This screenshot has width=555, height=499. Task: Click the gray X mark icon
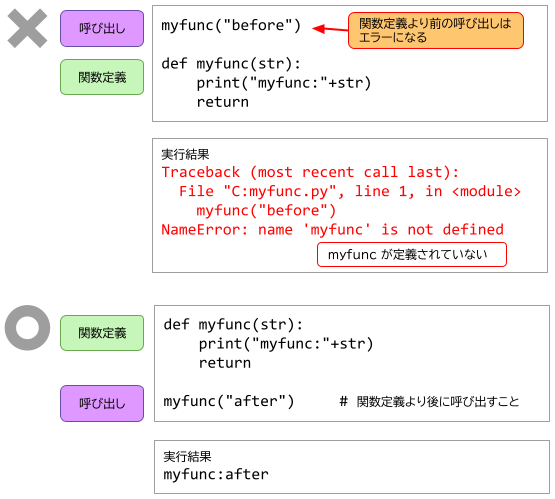pos(27,28)
